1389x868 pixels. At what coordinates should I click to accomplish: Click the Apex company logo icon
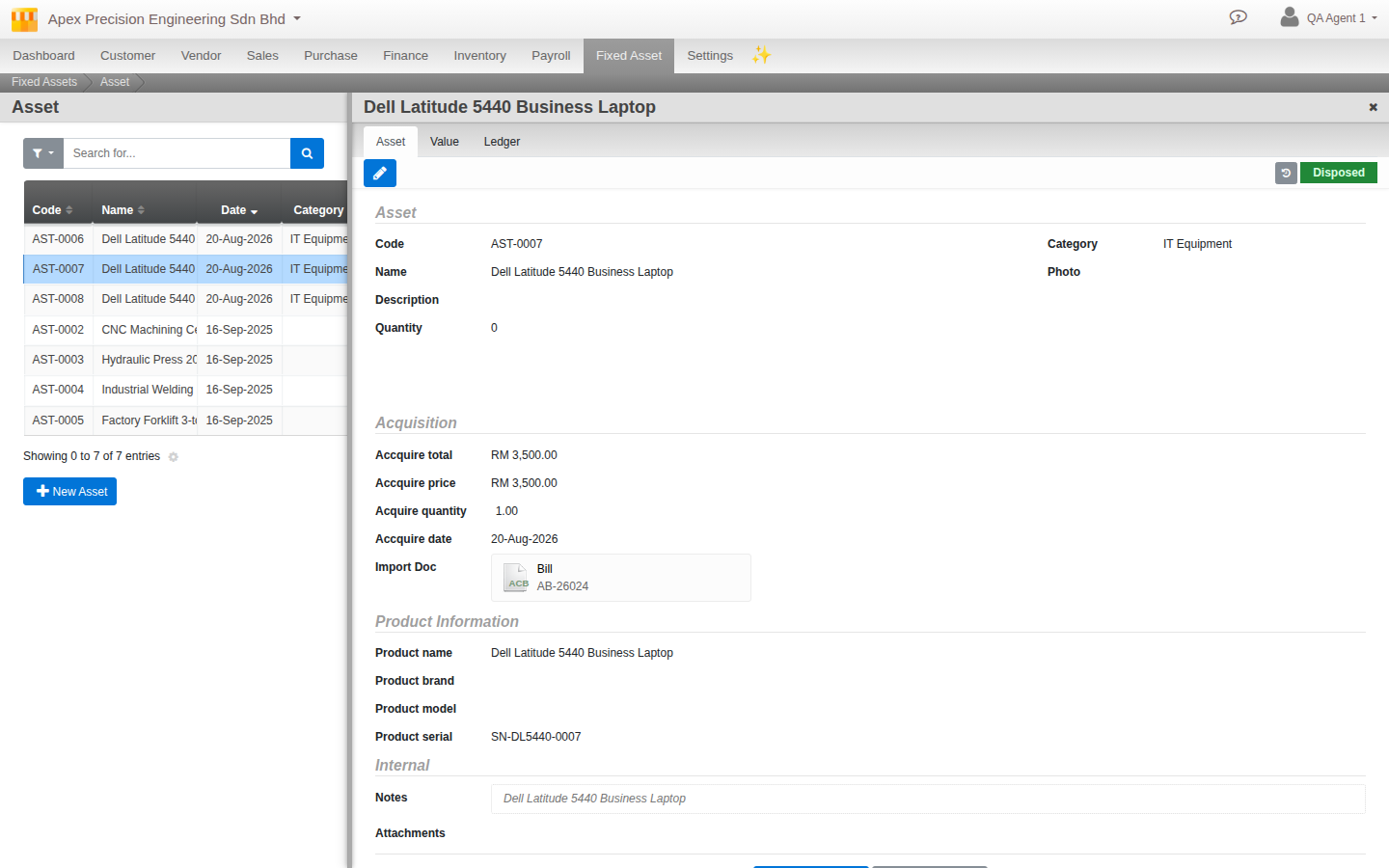point(24,19)
